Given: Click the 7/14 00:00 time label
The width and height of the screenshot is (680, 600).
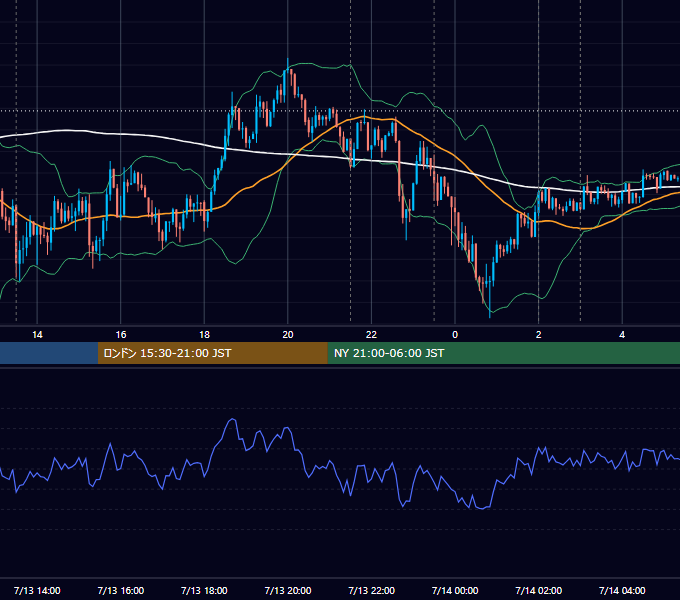Looking at the screenshot, I should point(455,590).
